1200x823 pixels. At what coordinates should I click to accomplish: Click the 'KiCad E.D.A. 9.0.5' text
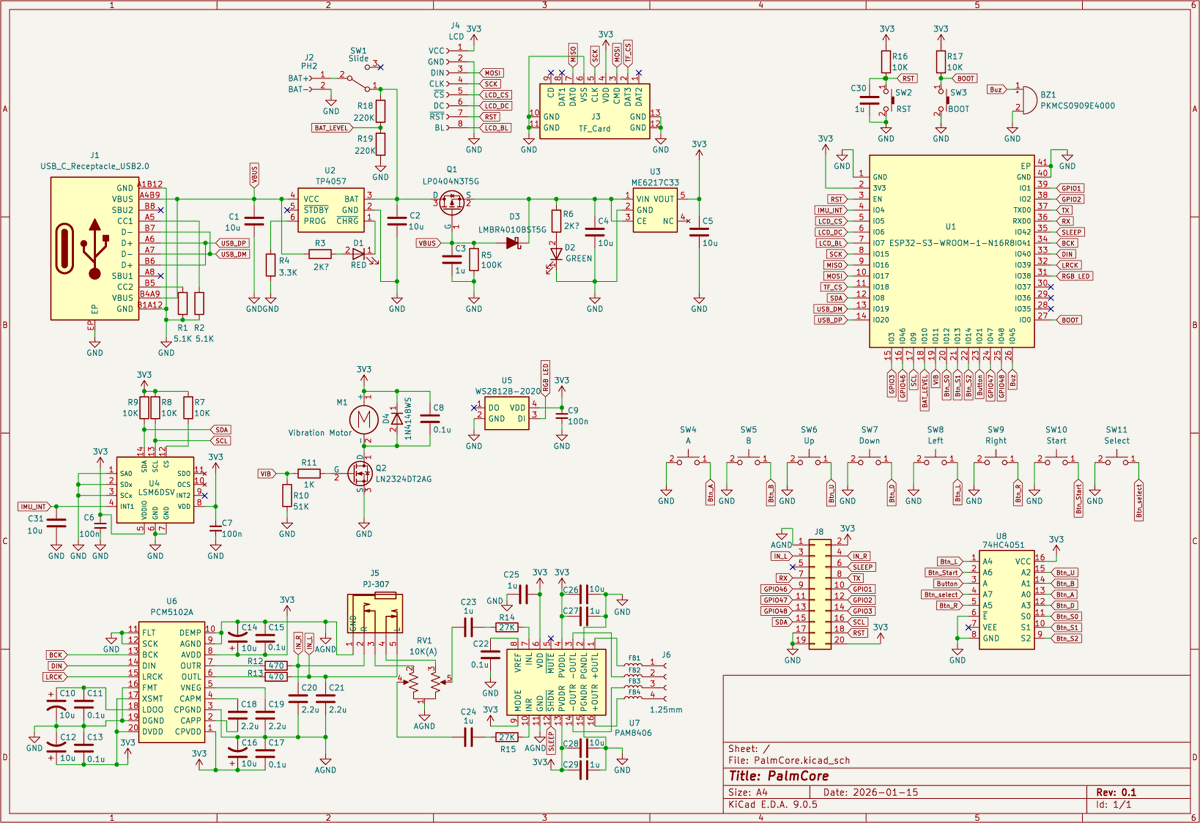[773, 804]
